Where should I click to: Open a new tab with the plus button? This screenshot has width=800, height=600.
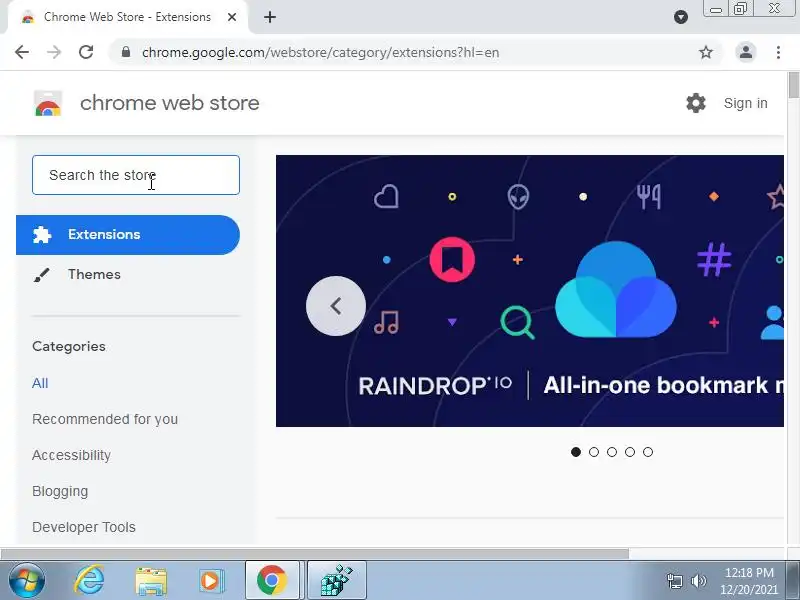pyautogui.click(x=270, y=17)
